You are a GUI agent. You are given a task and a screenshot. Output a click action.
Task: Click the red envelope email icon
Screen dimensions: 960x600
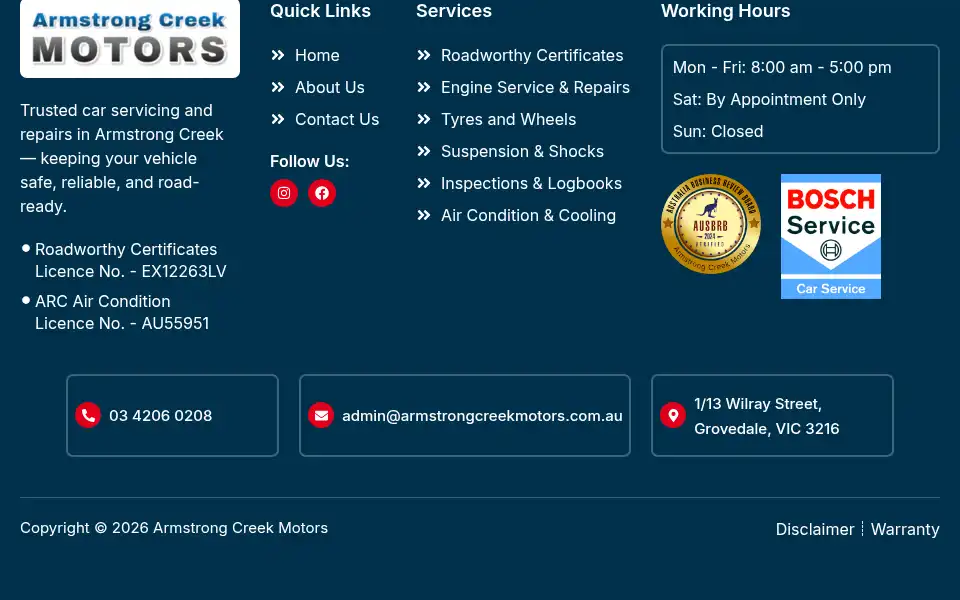(x=321, y=415)
